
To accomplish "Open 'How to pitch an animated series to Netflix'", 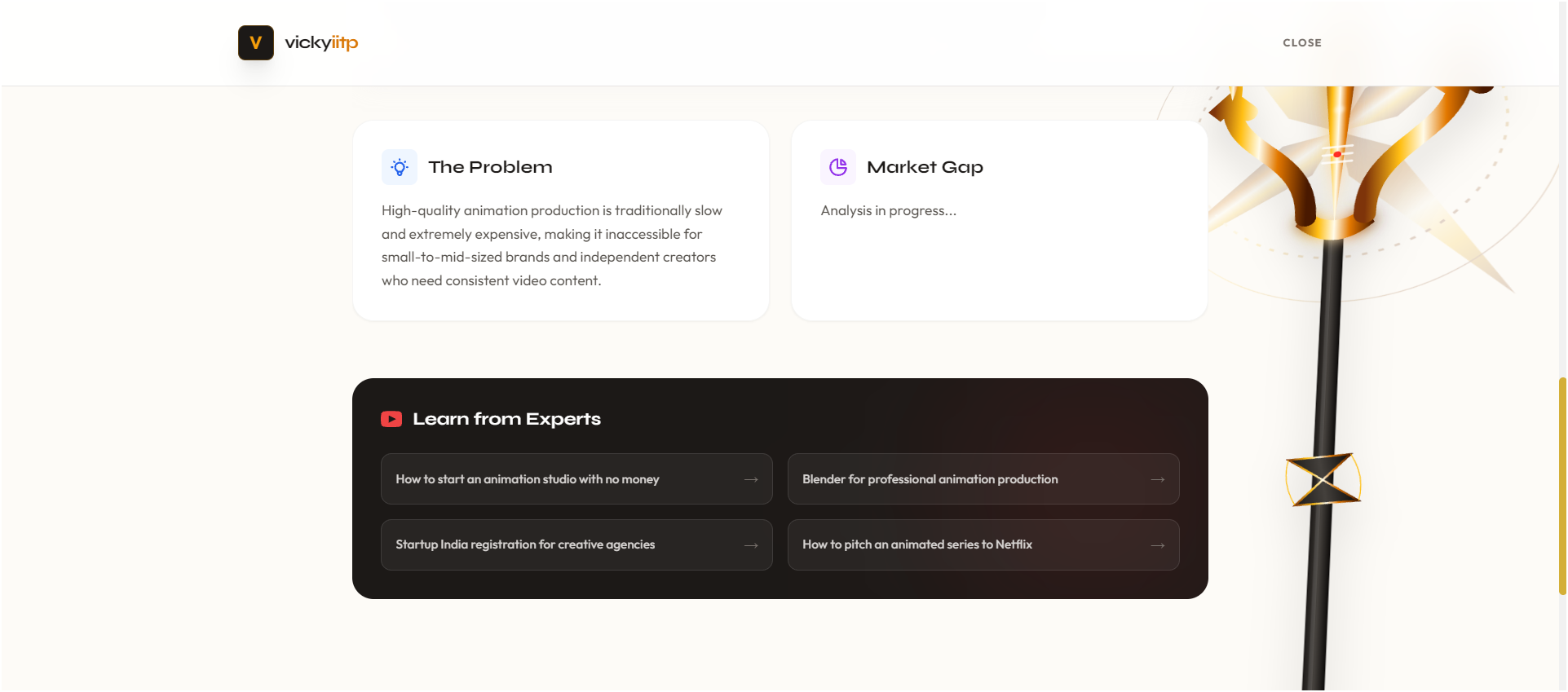I will 917,544.
